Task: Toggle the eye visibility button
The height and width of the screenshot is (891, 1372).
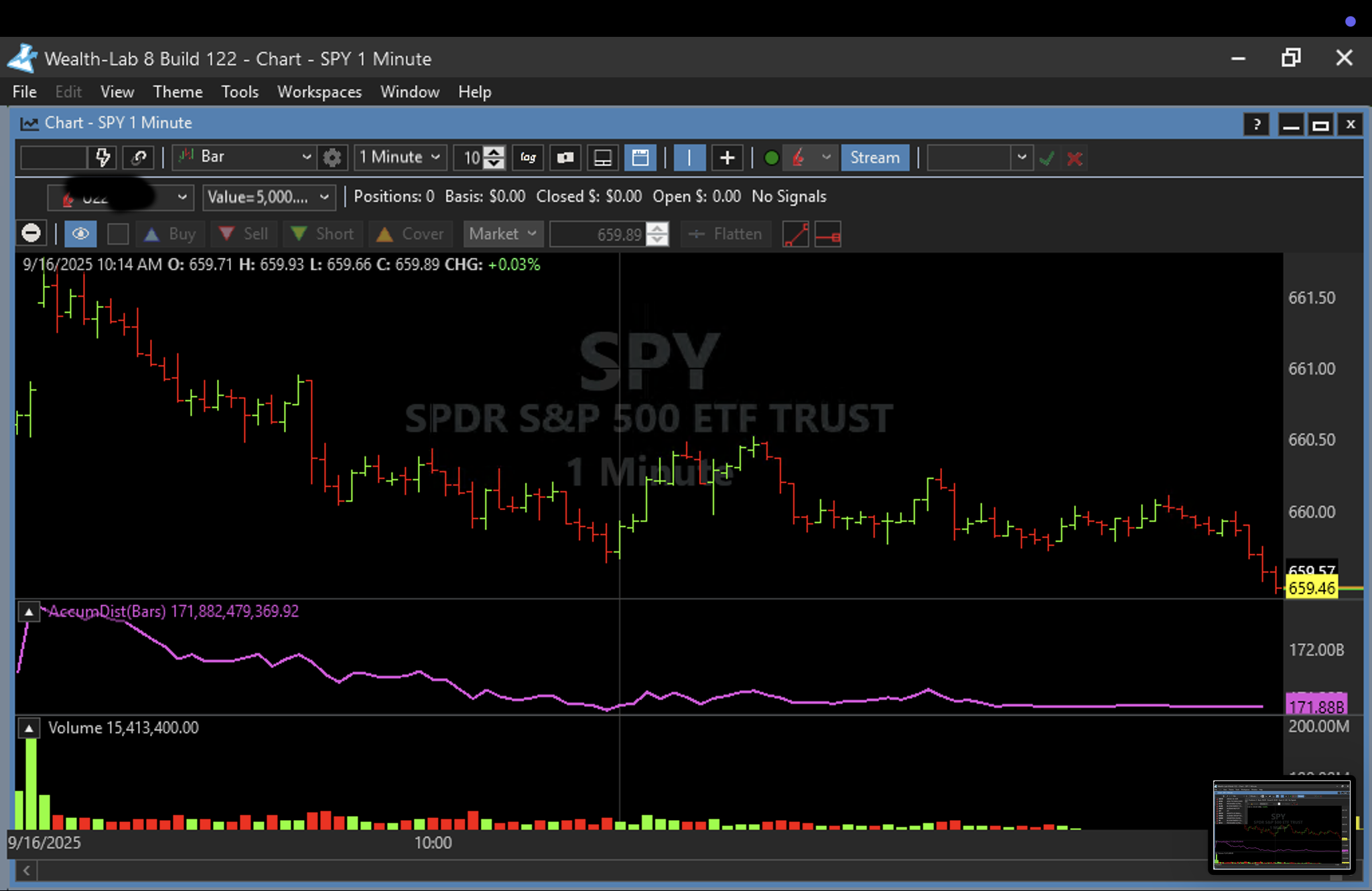Action: tap(80, 234)
